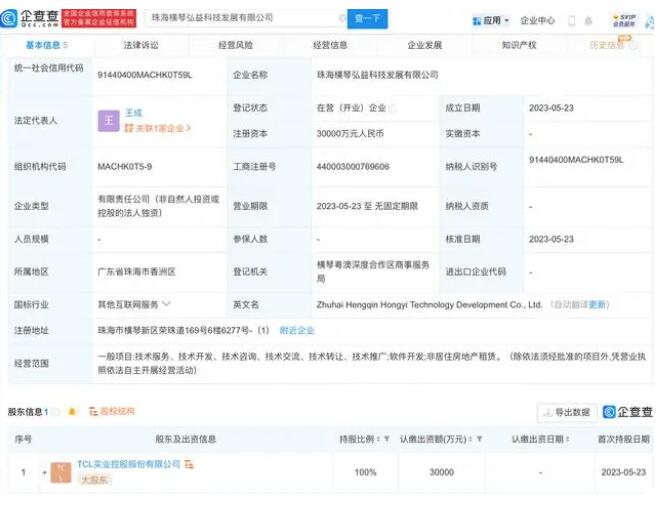Click the orange bell beside 股东信息
The image size is (666, 507).
point(72,412)
